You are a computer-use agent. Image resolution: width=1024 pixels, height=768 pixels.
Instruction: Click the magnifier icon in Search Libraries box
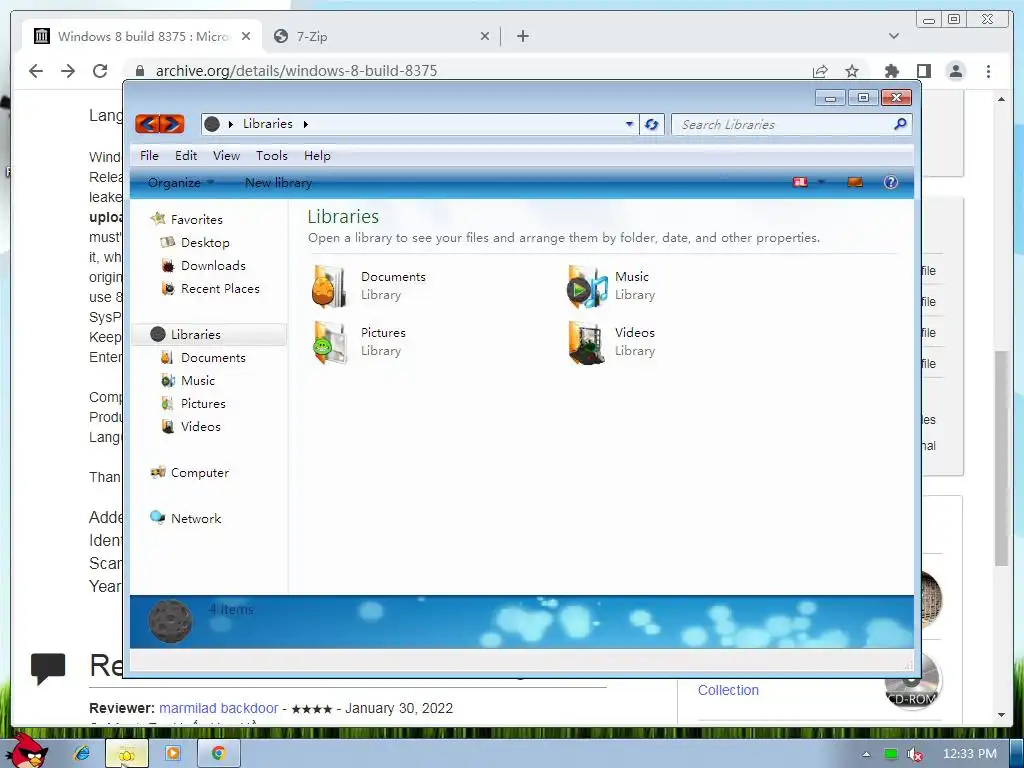[x=901, y=123]
